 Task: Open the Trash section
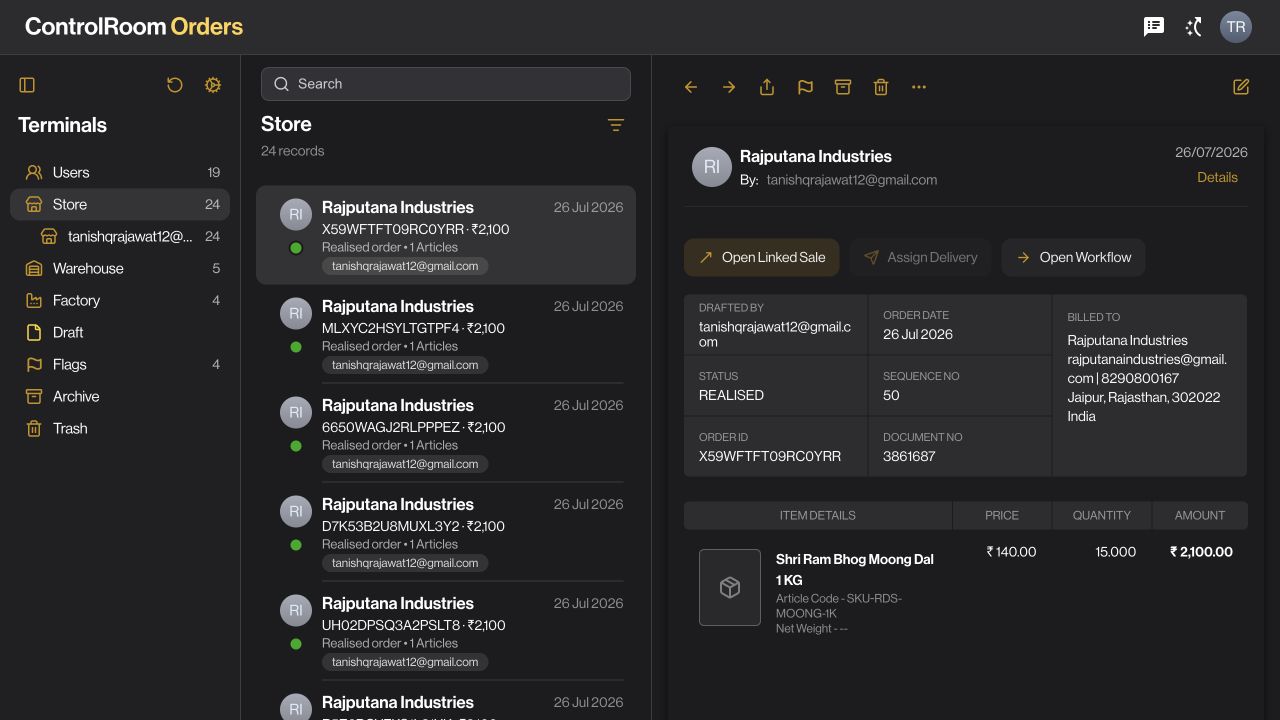[120, 428]
